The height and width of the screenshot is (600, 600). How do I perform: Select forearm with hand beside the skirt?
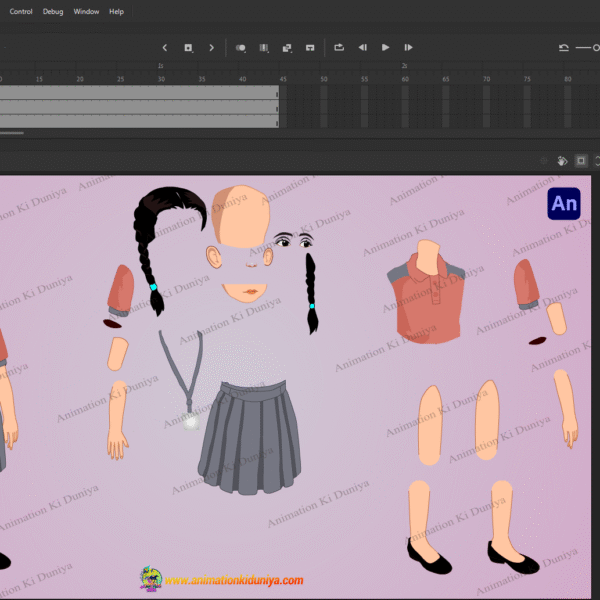[118, 420]
